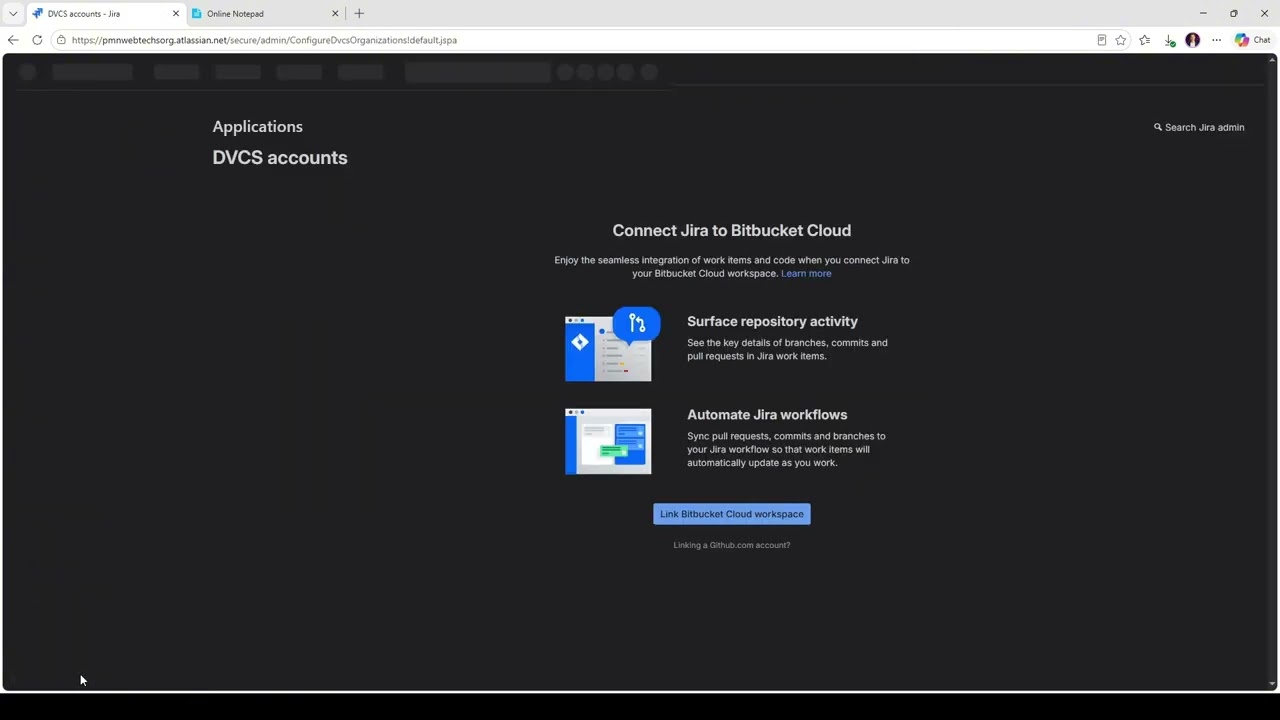1280x720 pixels.
Task: Open the favorites list icon
Action: tap(1145, 40)
